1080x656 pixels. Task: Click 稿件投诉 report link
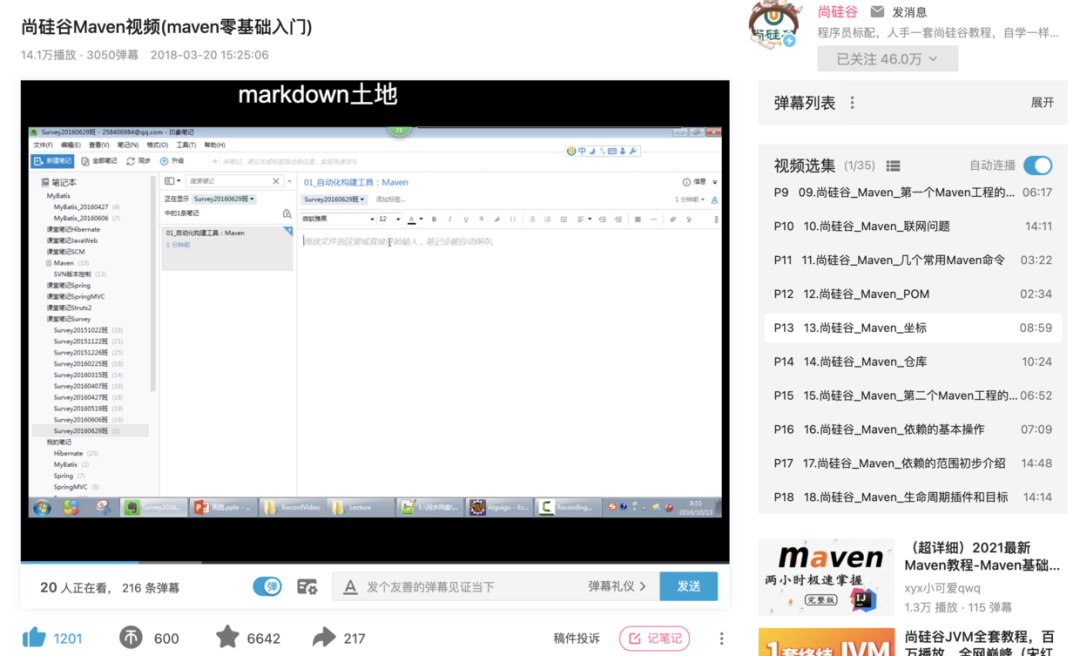(576, 639)
